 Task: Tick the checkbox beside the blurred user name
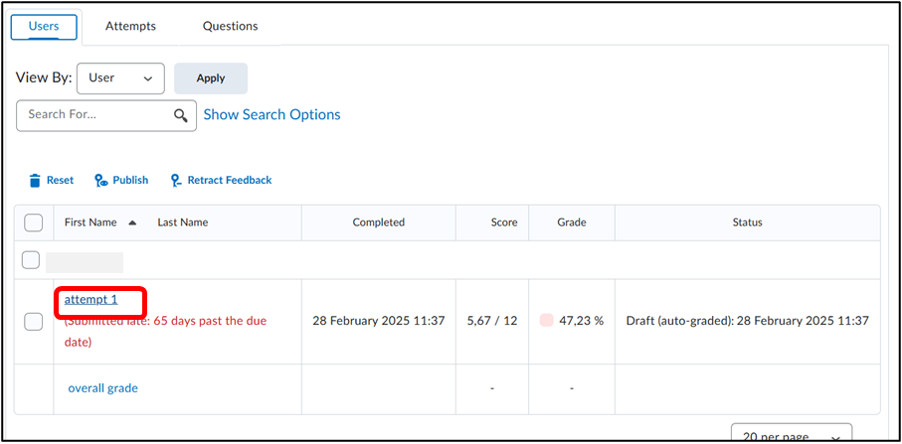tap(30, 261)
